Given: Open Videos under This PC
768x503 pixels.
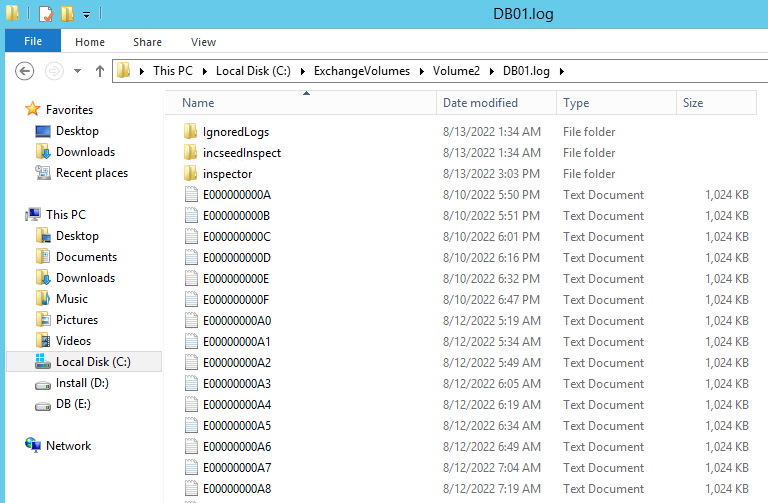Looking at the screenshot, I should pos(73,341).
